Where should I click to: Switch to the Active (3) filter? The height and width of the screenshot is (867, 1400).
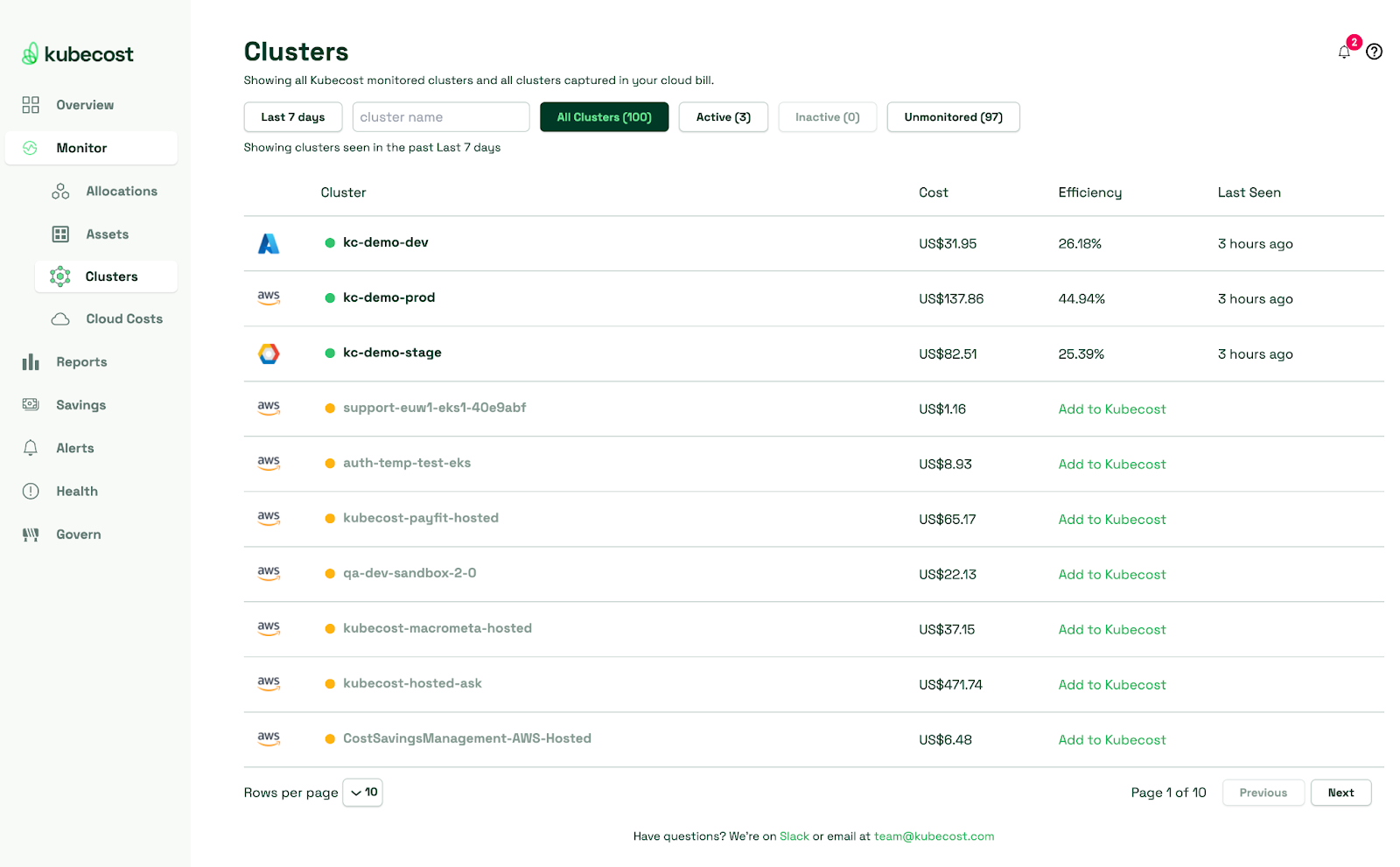pyautogui.click(x=724, y=117)
